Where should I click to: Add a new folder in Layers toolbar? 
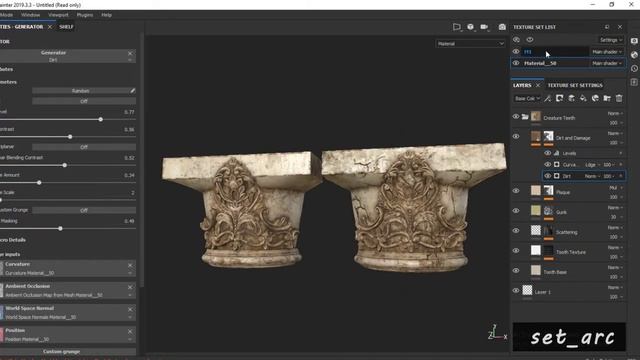coord(607,98)
